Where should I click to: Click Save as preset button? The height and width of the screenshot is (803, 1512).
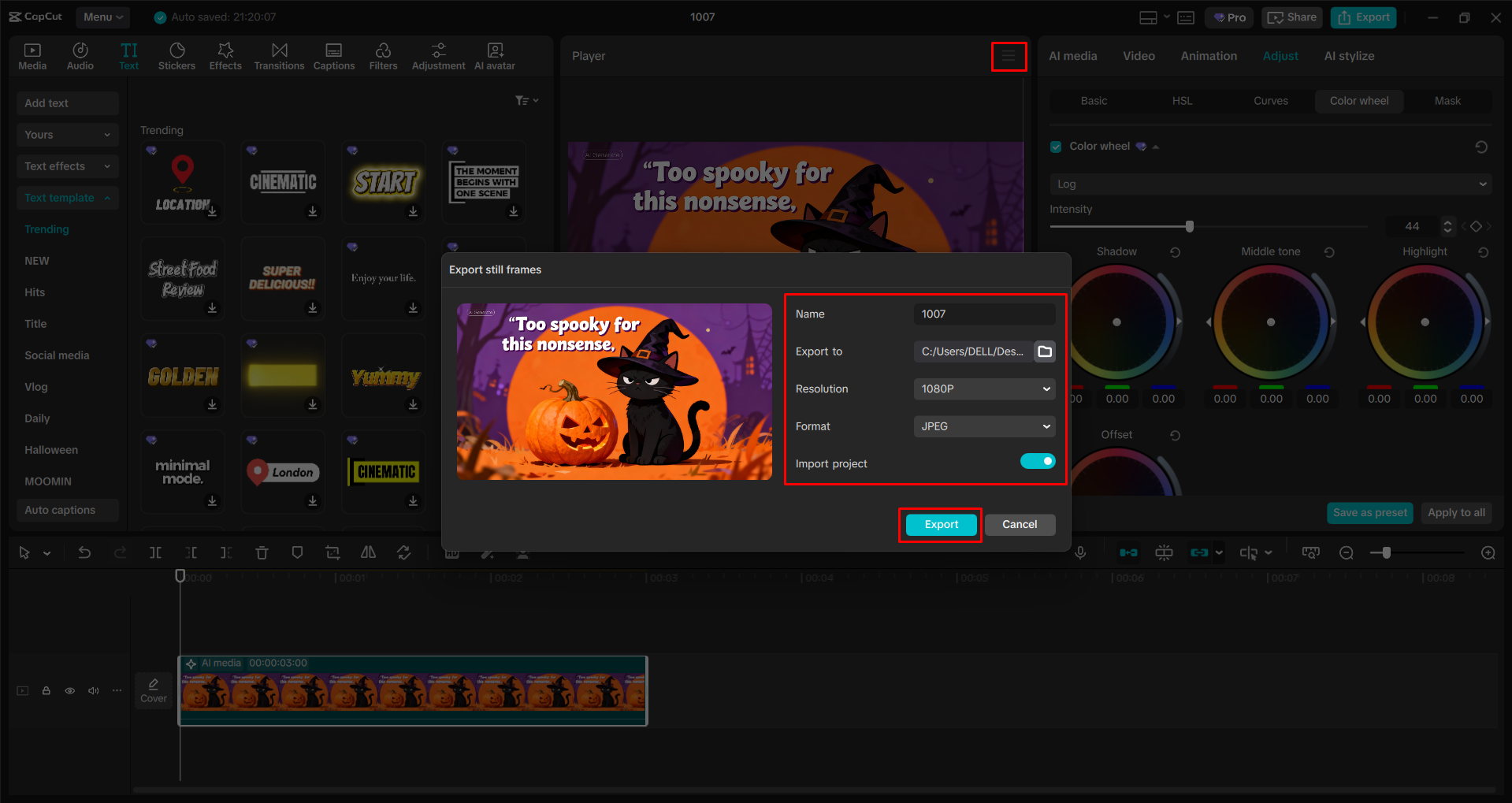click(1369, 513)
